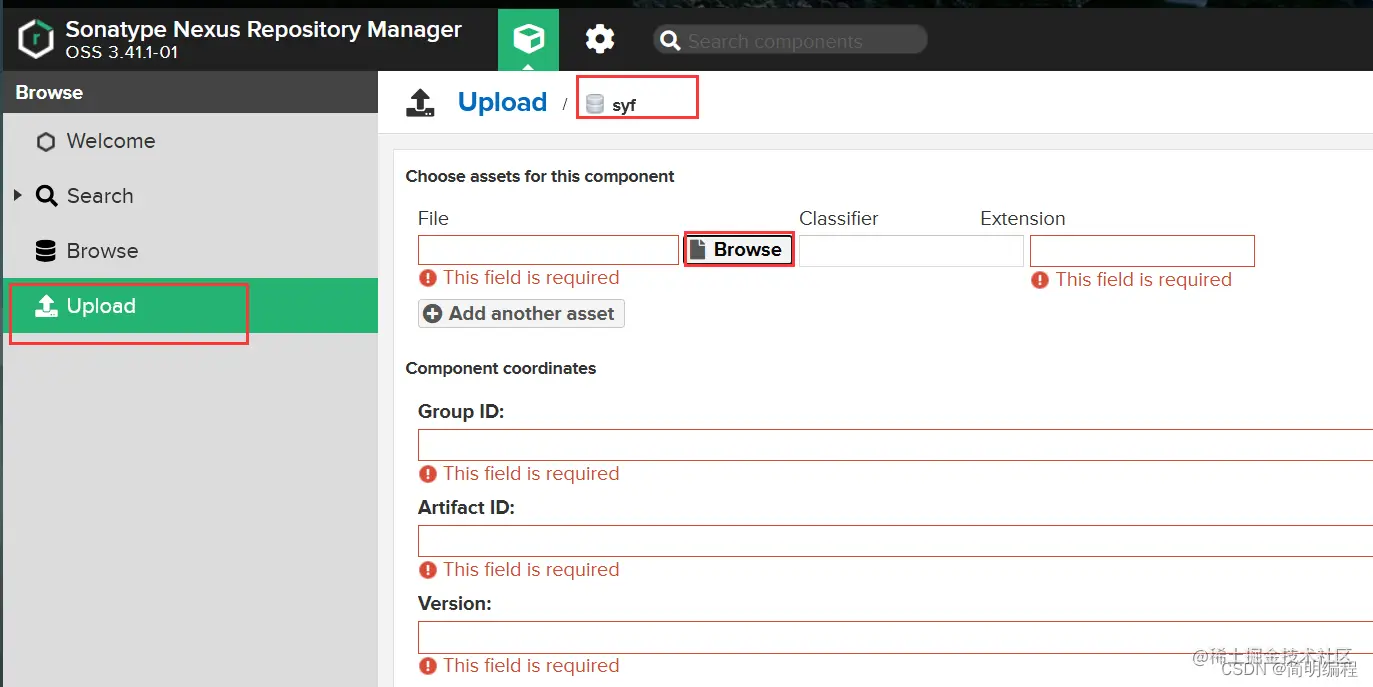1373x687 pixels.
Task: Click the Add another asset button
Action: click(x=521, y=314)
